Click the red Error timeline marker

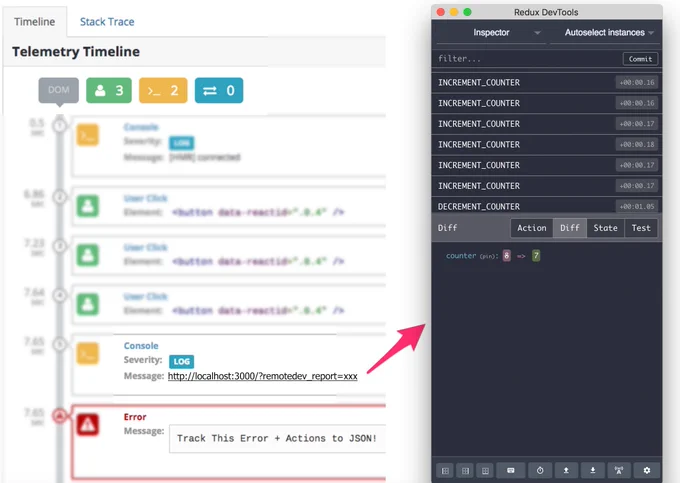click(59, 415)
